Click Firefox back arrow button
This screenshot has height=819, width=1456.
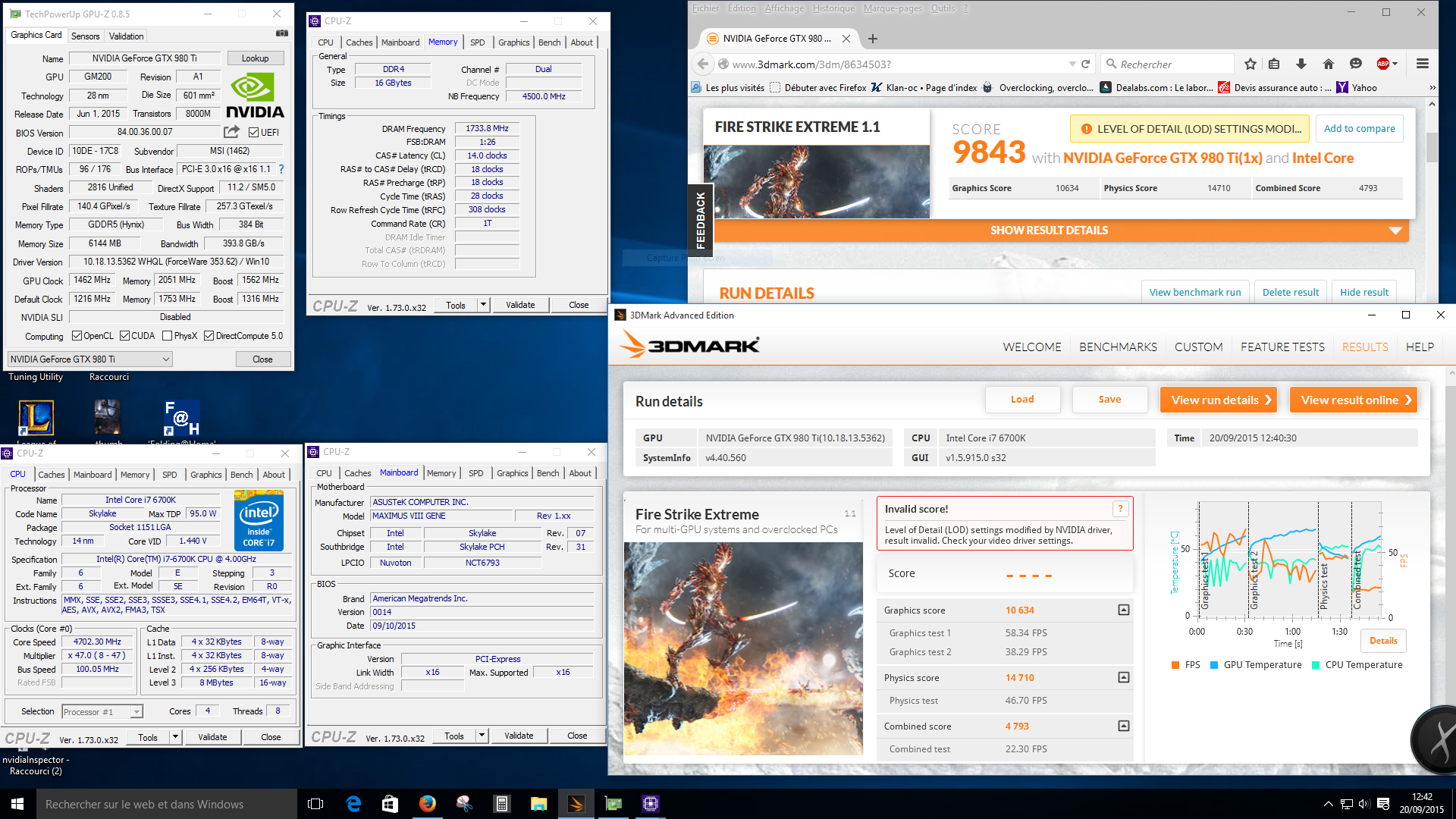pos(703,64)
